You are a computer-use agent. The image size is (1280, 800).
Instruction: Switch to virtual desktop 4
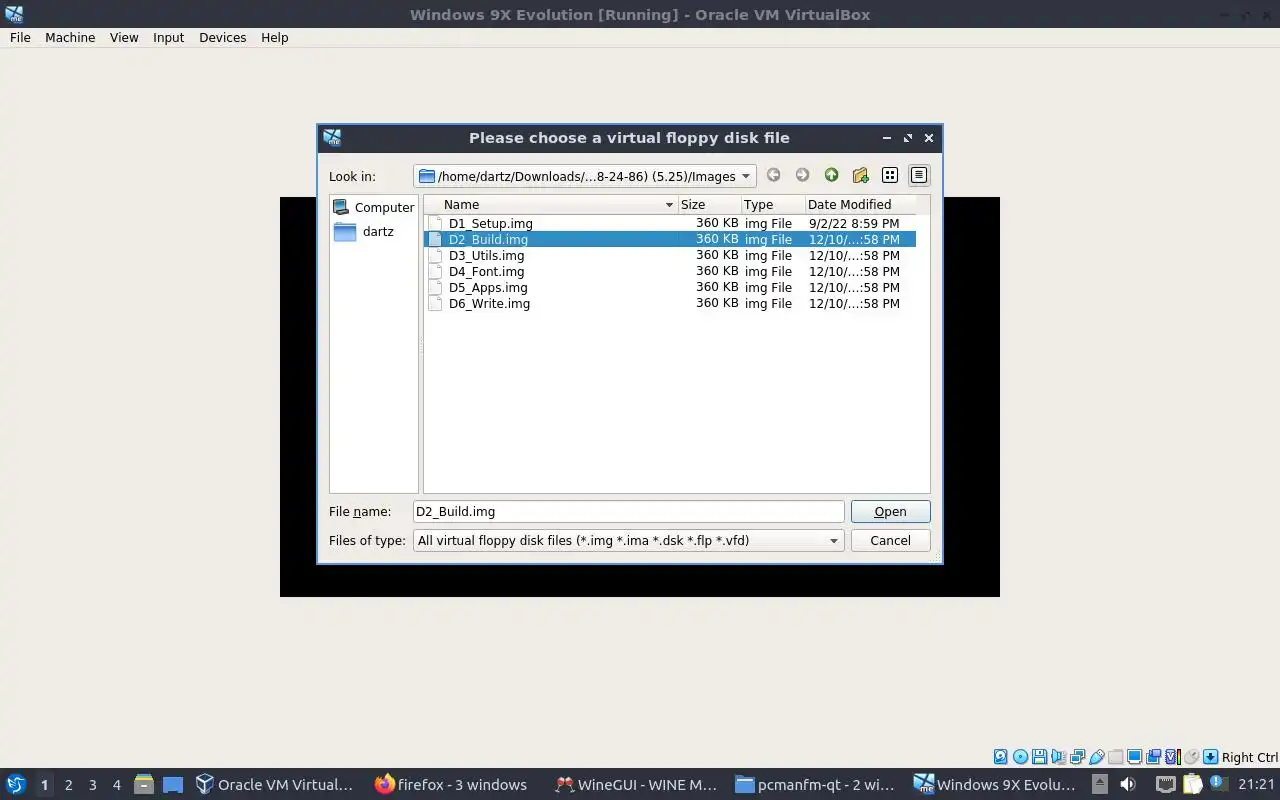coord(116,785)
